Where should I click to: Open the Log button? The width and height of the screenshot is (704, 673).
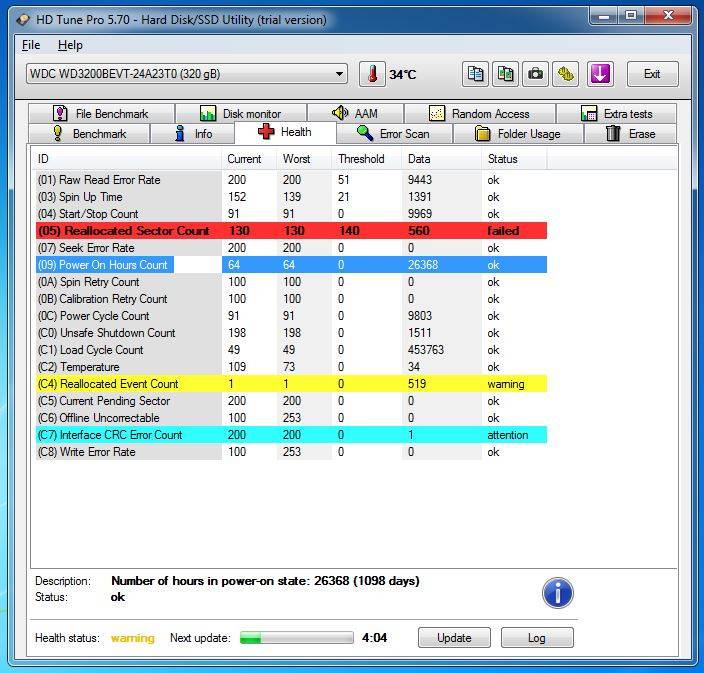coord(537,638)
